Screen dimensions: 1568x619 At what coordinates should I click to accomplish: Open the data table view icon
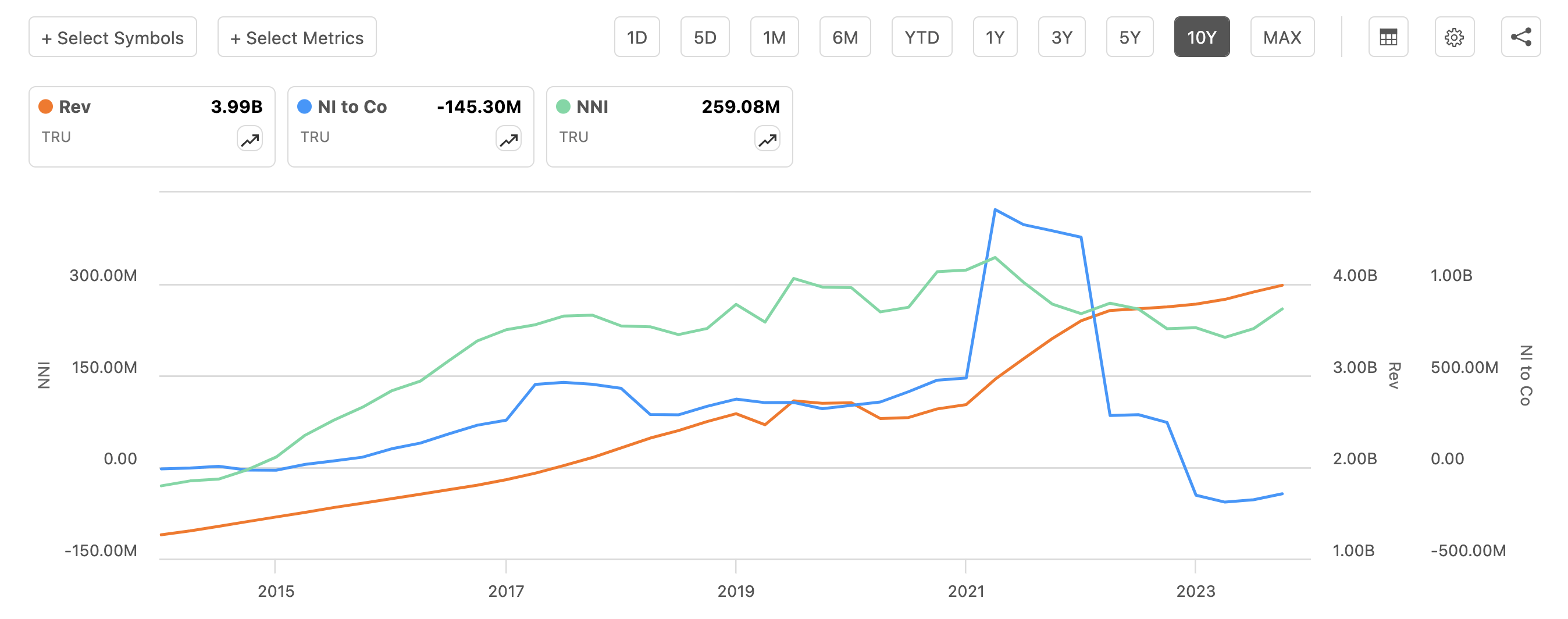1388,37
